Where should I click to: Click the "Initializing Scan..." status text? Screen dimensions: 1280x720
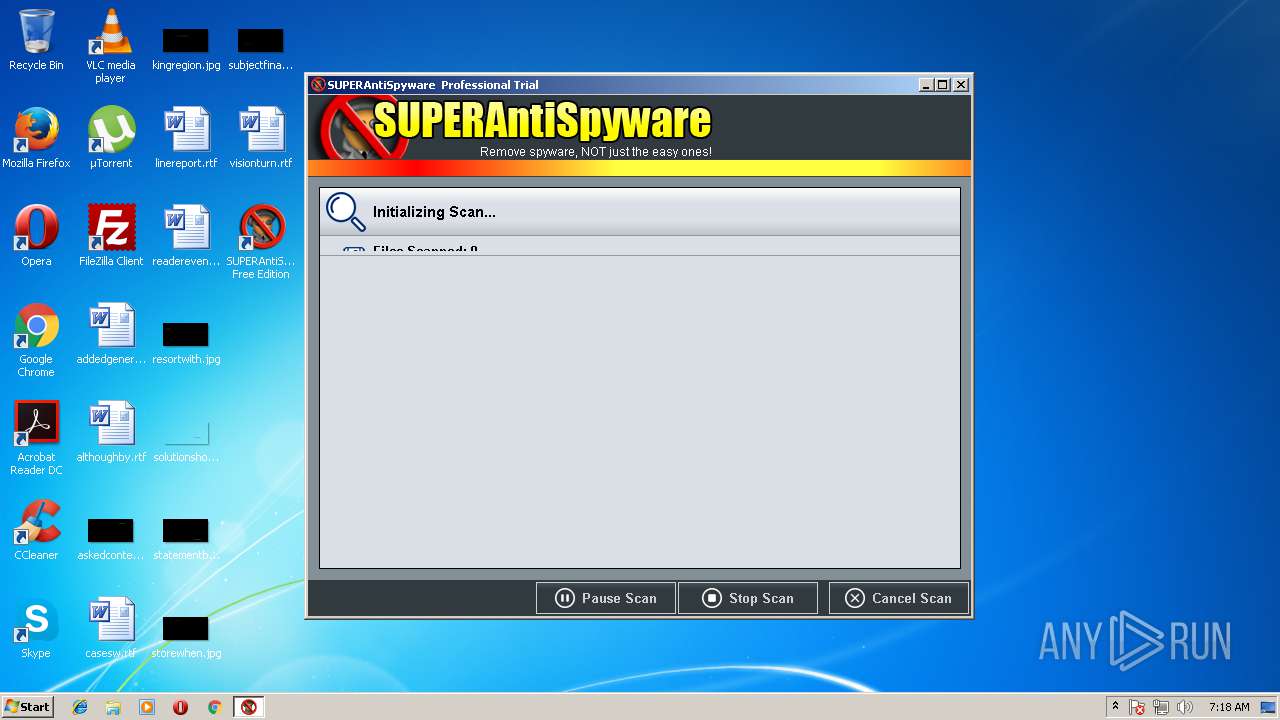(x=434, y=212)
